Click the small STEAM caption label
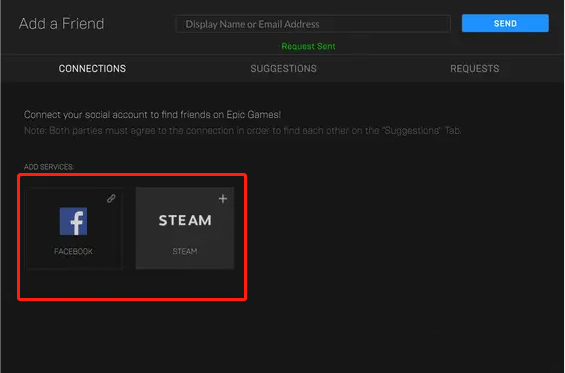 tap(185, 251)
